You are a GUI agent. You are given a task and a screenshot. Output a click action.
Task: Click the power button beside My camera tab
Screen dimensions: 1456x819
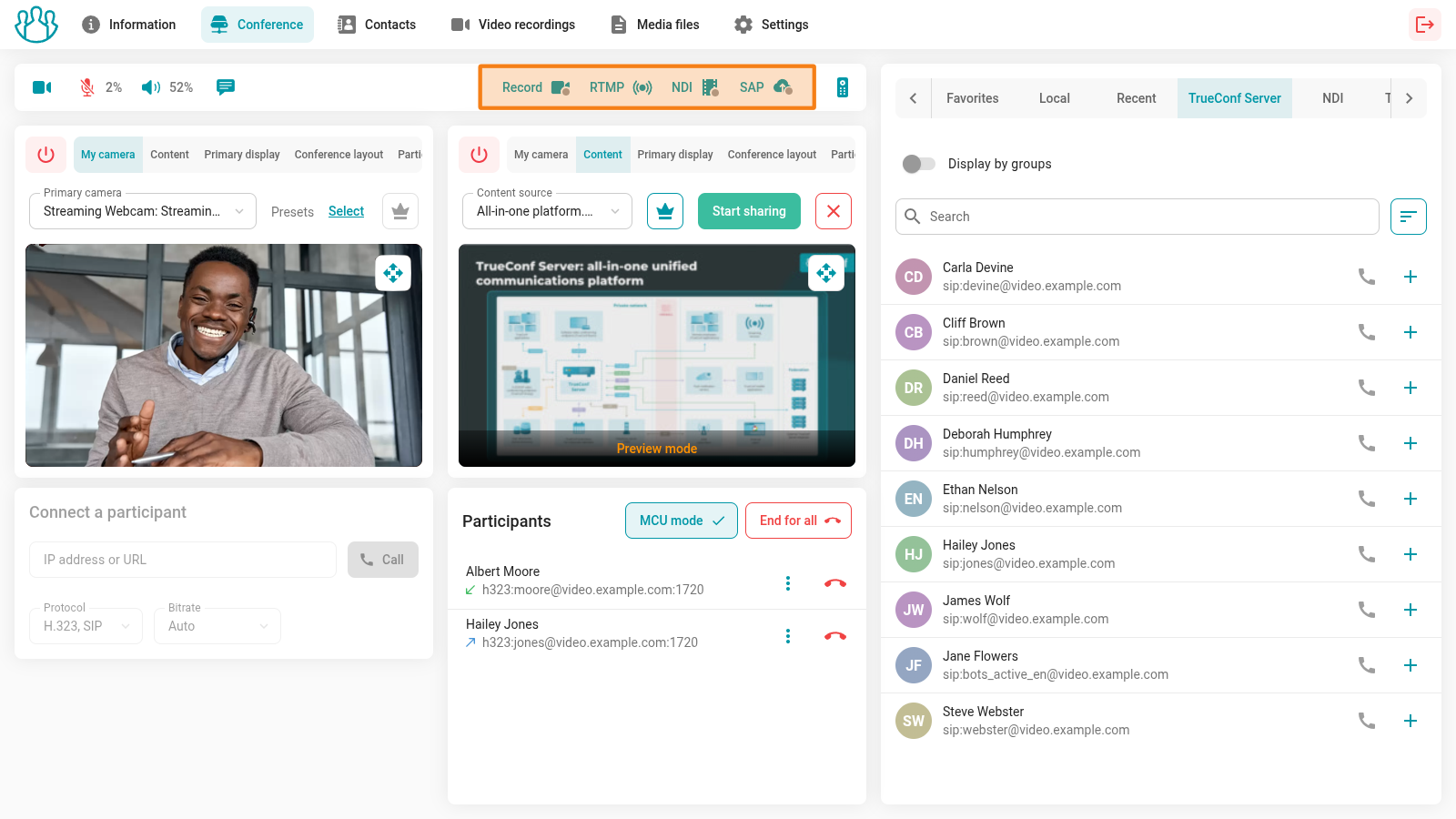(45, 155)
